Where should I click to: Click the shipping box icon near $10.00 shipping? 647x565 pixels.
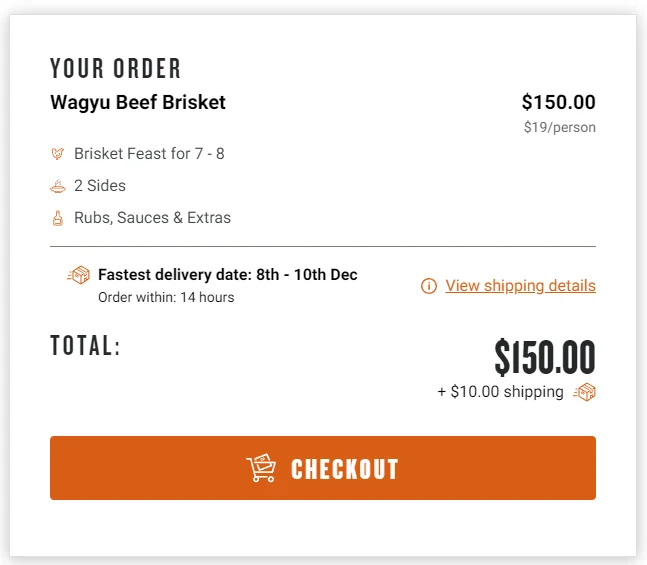coord(584,392)
